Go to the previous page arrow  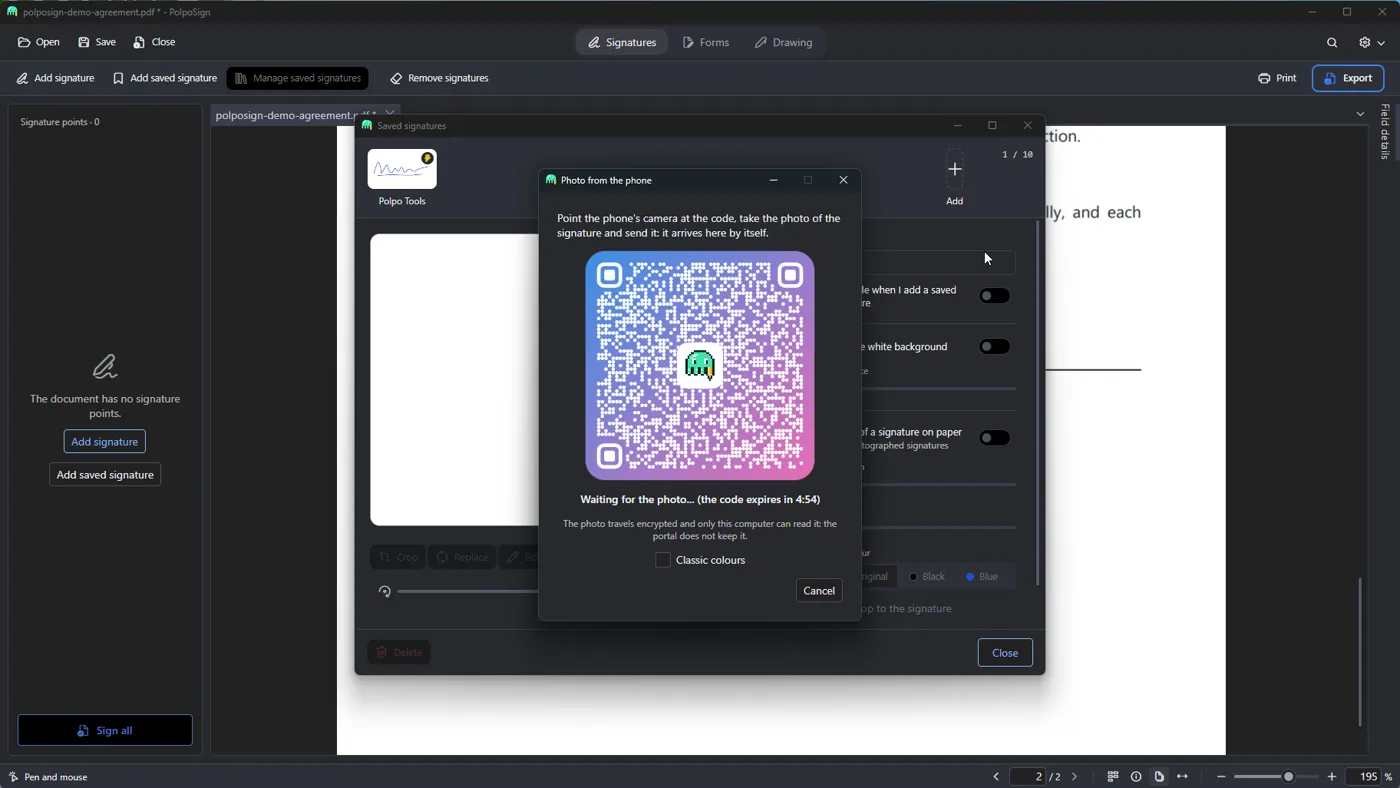click(x=996, y=777)
